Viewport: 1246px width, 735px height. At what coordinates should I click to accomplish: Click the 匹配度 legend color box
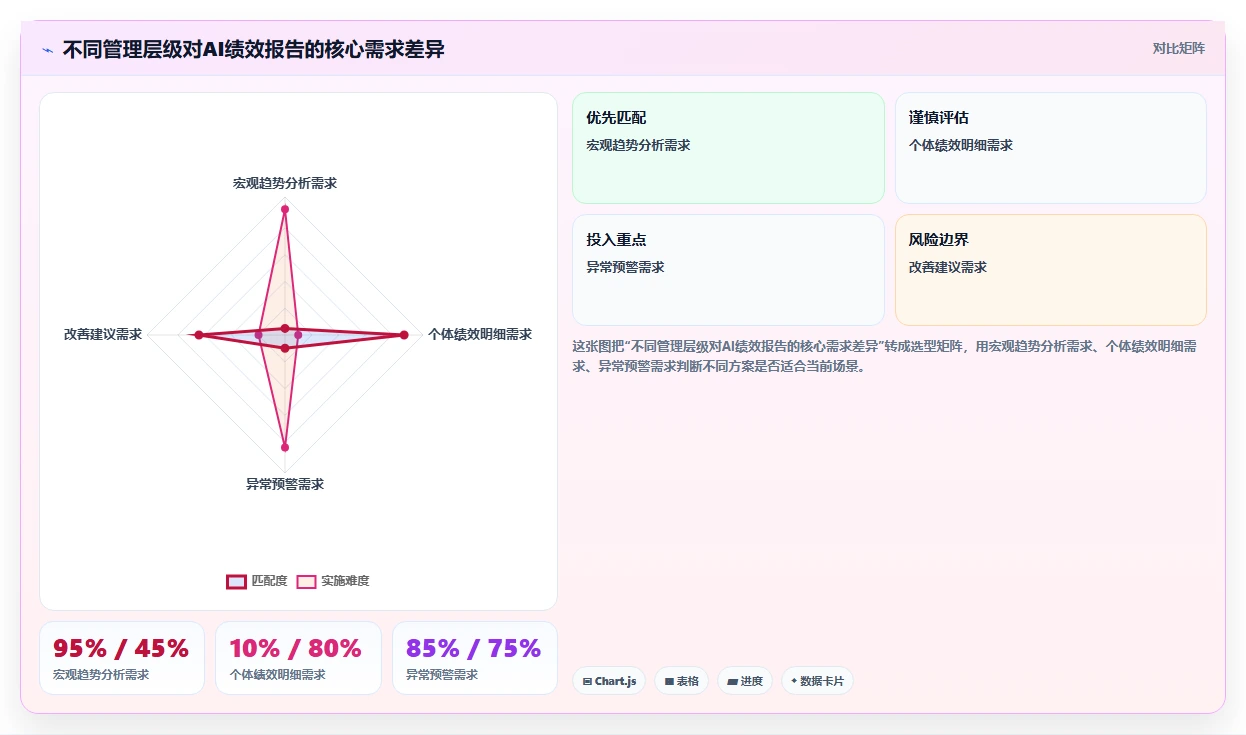[x=236, y=581]
